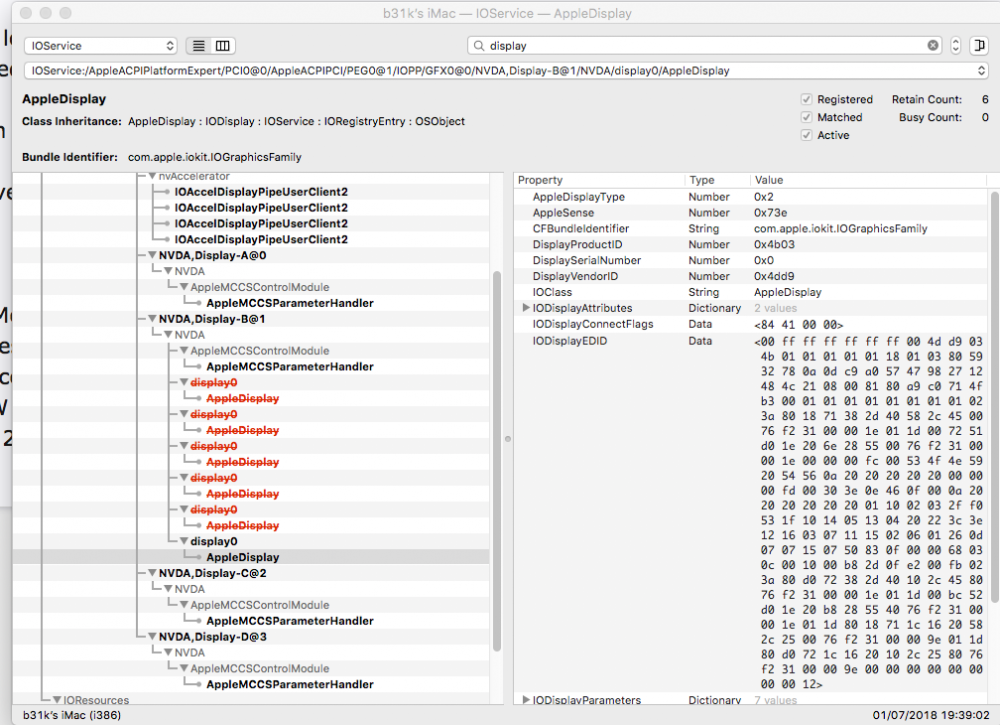Select the DisplaySerialNumber property row
The height and width of the screenshot is (725, 1000).
point(751,260)
